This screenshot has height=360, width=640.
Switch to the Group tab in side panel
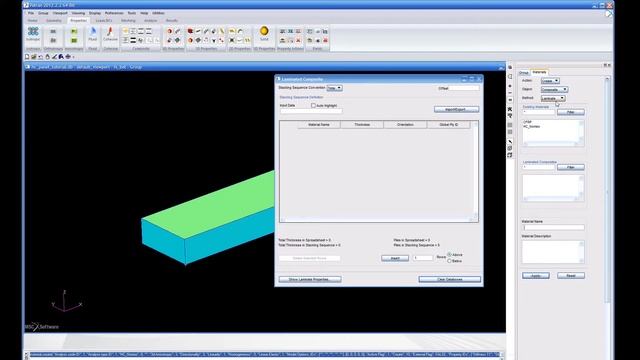pos(524,73)
